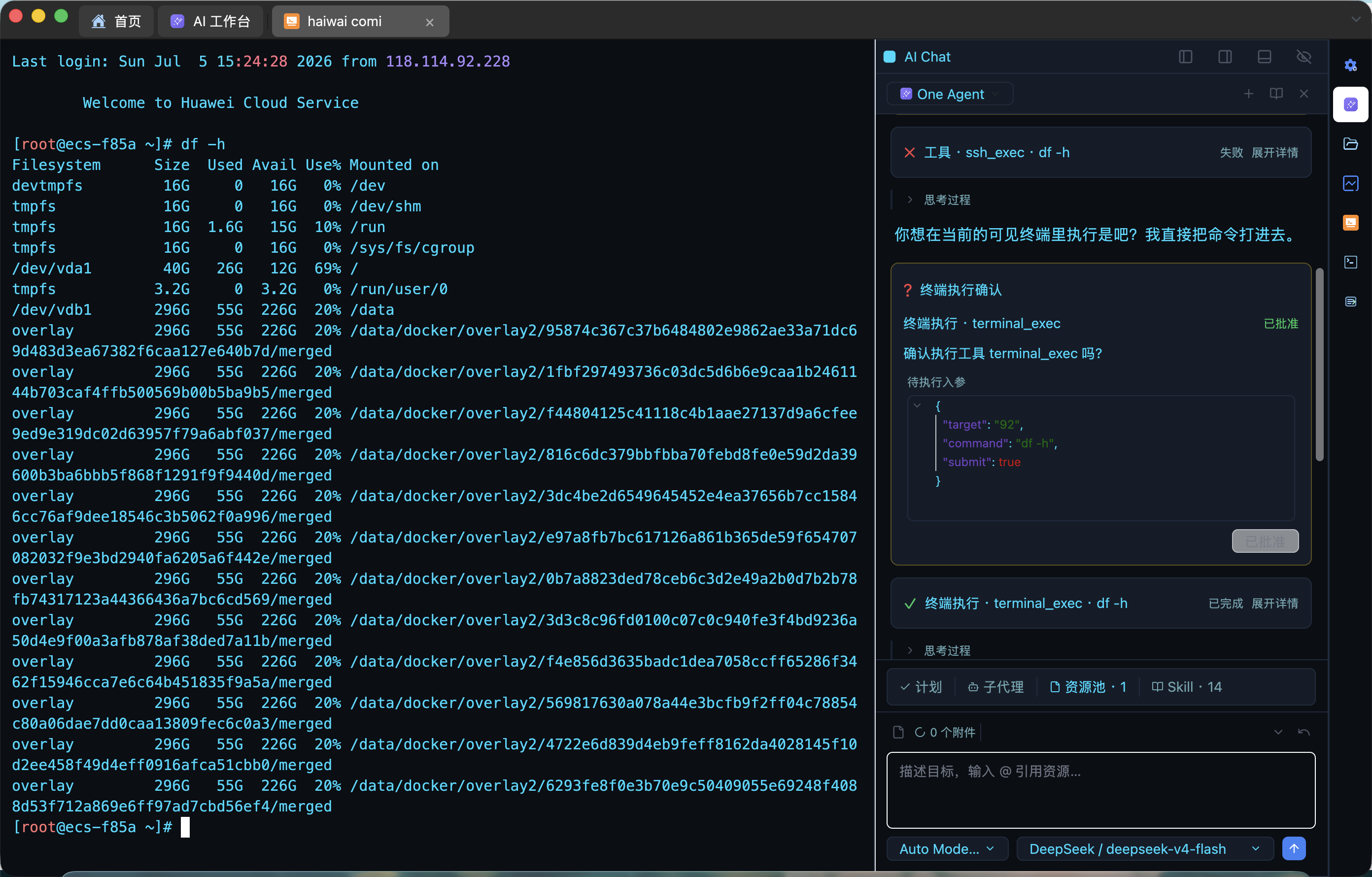Click the greyed 已批准 button
Viewport: 1372px width, 877px height.
point(1265,541)
